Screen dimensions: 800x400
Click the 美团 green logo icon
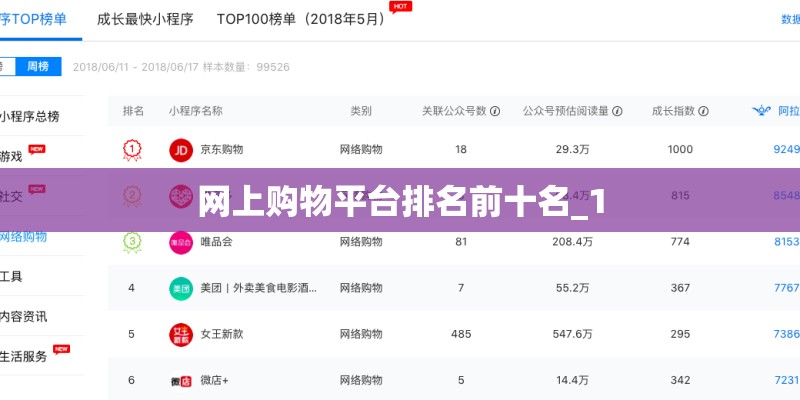tap(181, 288)
